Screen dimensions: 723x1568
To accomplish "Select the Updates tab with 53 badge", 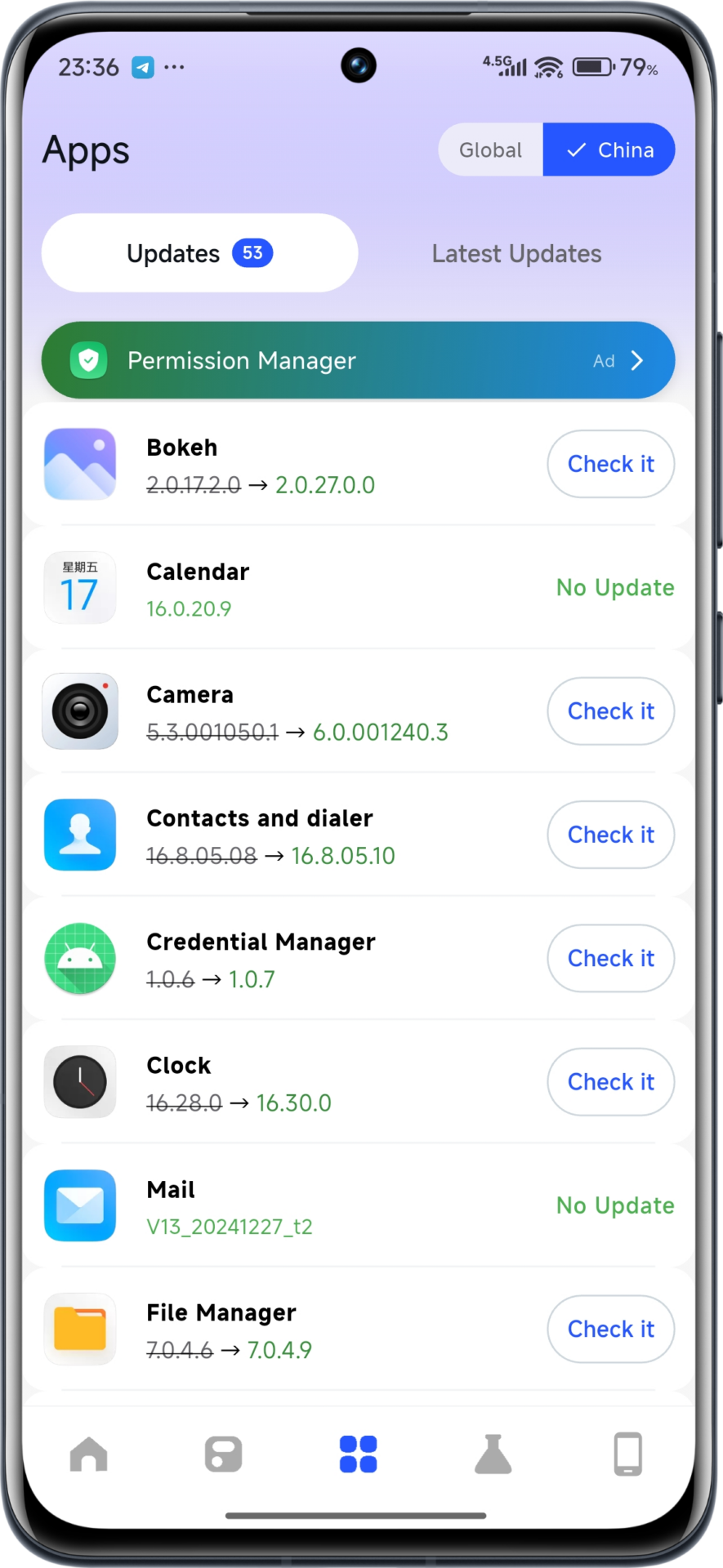I will click(199, 254).
